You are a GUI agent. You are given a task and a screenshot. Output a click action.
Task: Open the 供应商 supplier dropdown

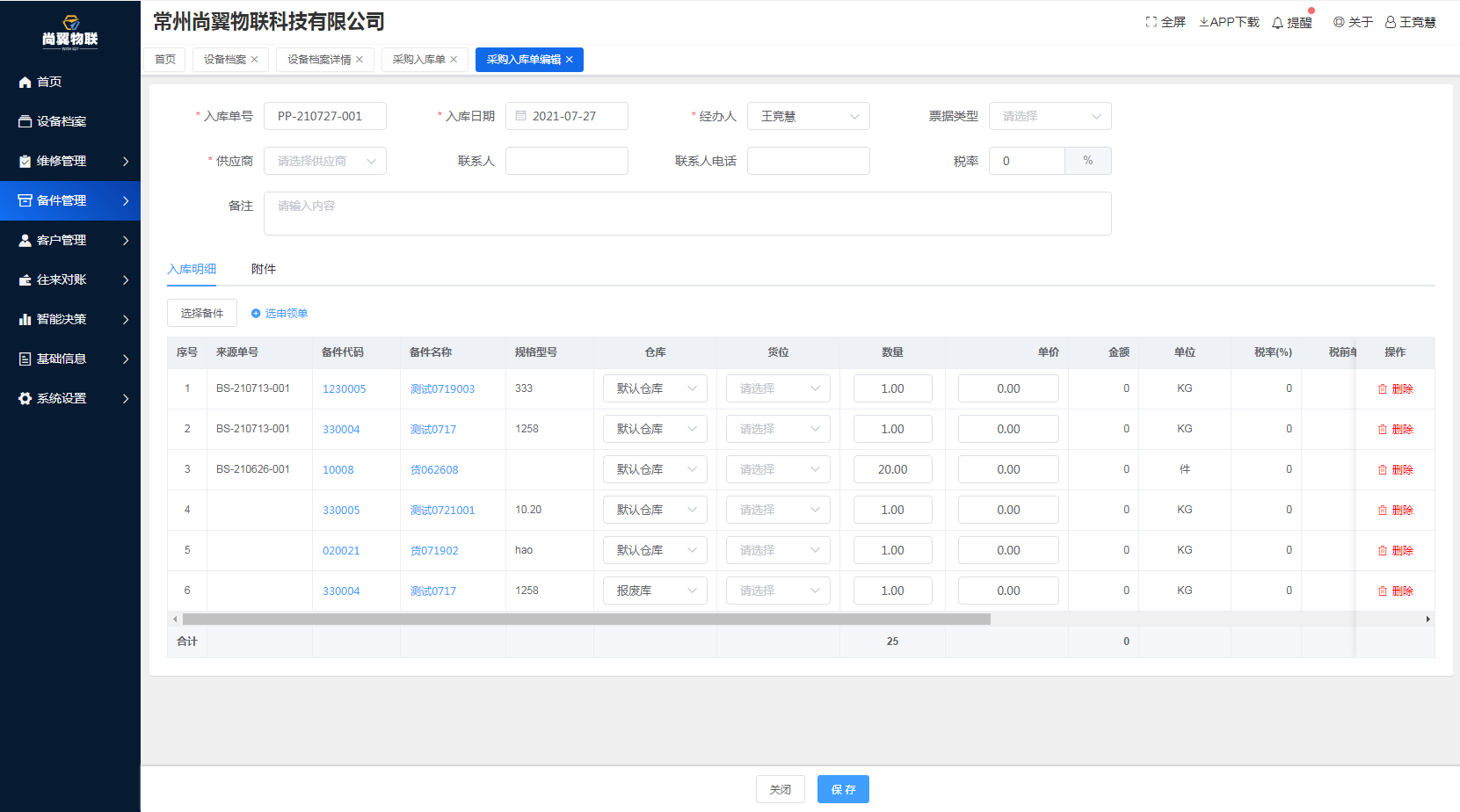coord(325,161)
